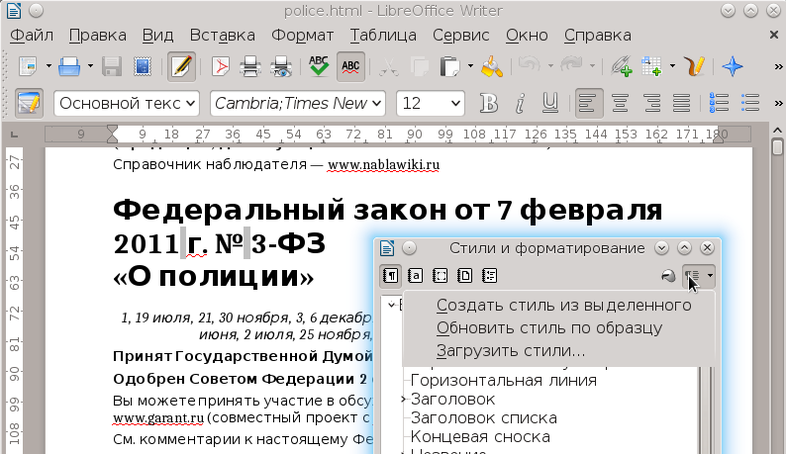The width and height of the screenshot is (786, 454).
Task: Open the www.garant.ru link
Action: click(158, 417)
